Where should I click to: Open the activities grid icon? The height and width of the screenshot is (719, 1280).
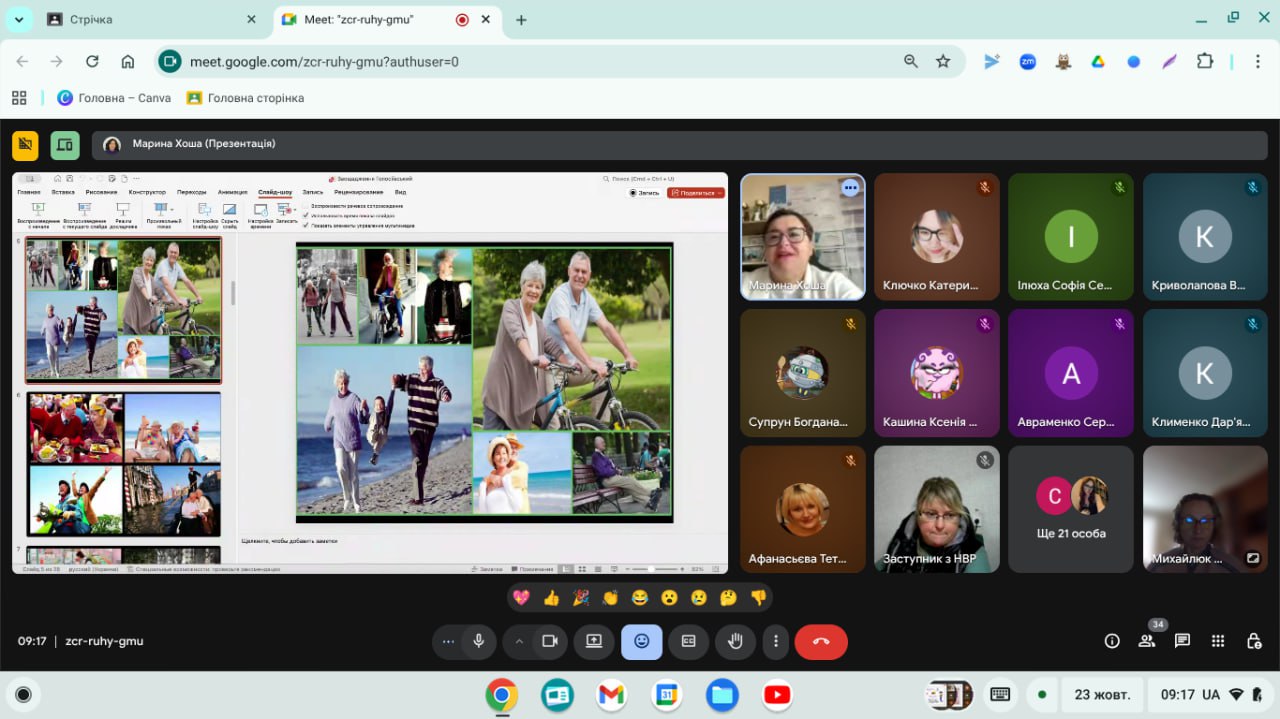(x=1218, y=641)
